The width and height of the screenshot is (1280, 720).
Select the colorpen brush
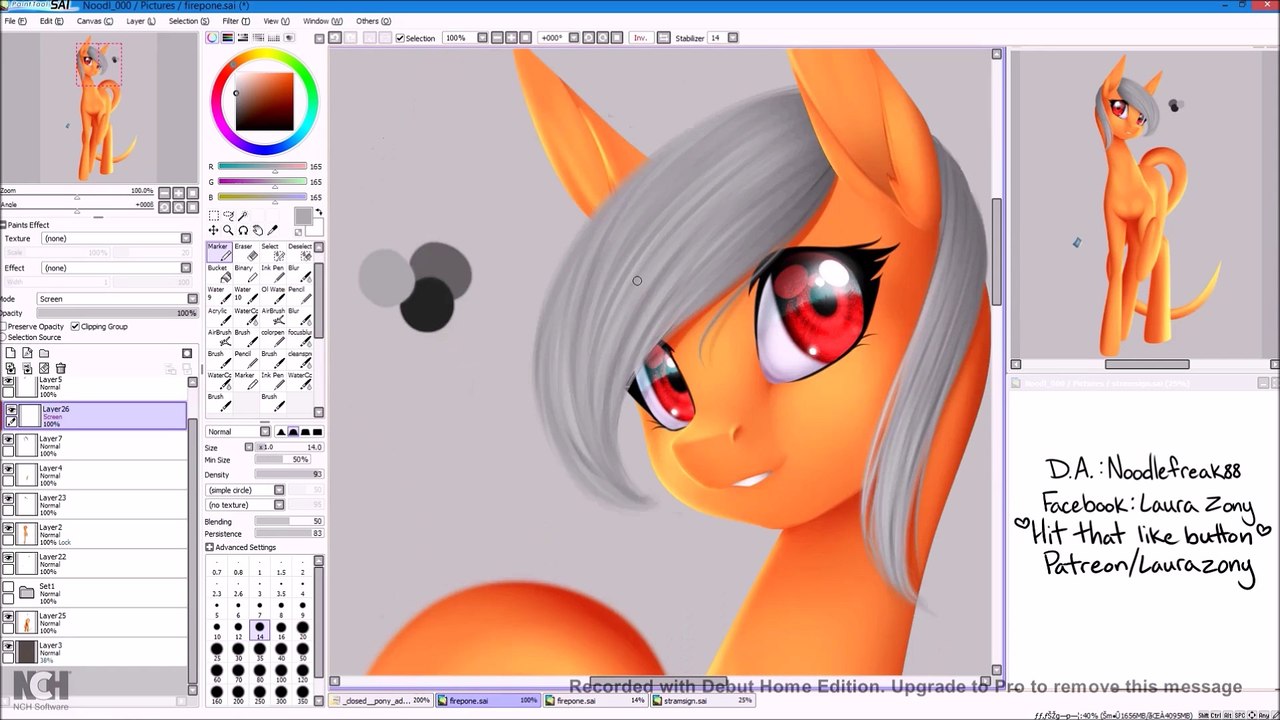(x=271, y=338)
